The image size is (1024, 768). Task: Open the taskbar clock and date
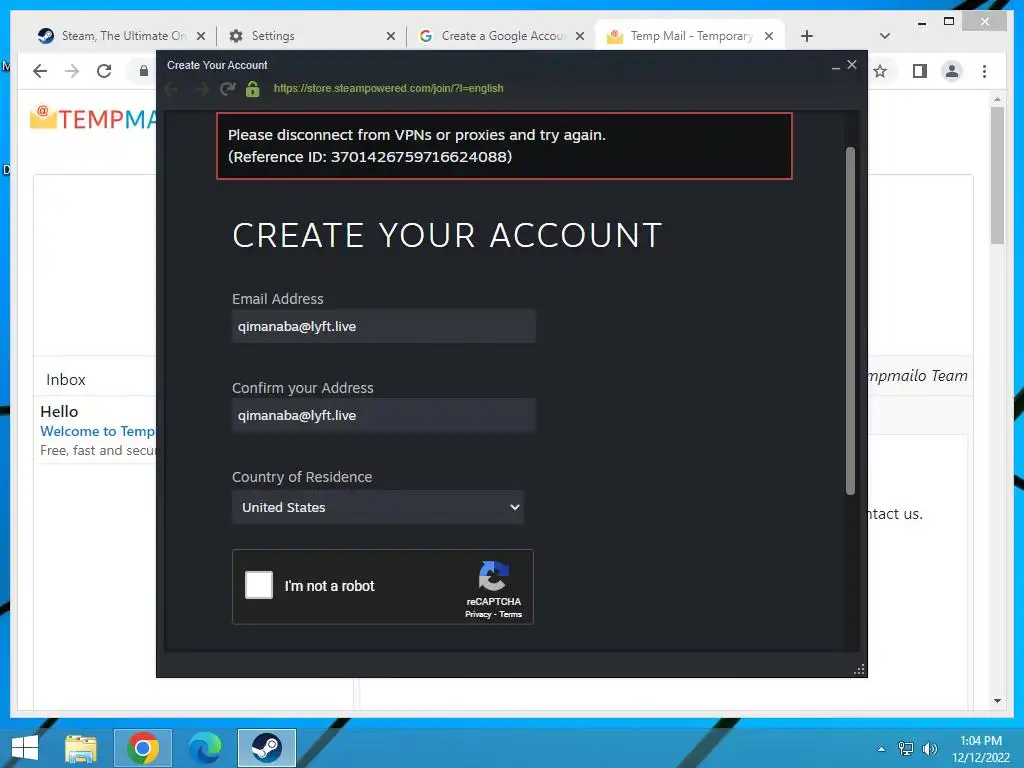(x=981, y=749)
